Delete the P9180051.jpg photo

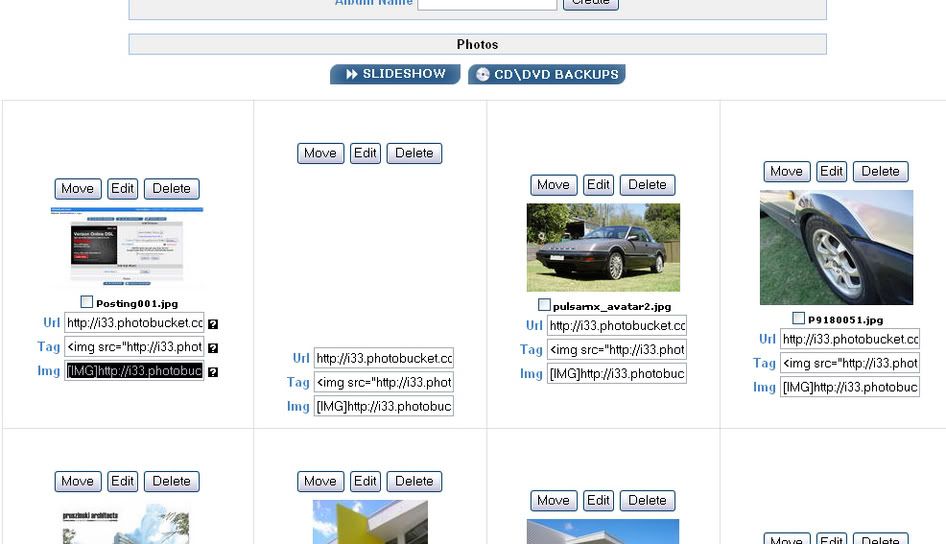coord(880,171)
